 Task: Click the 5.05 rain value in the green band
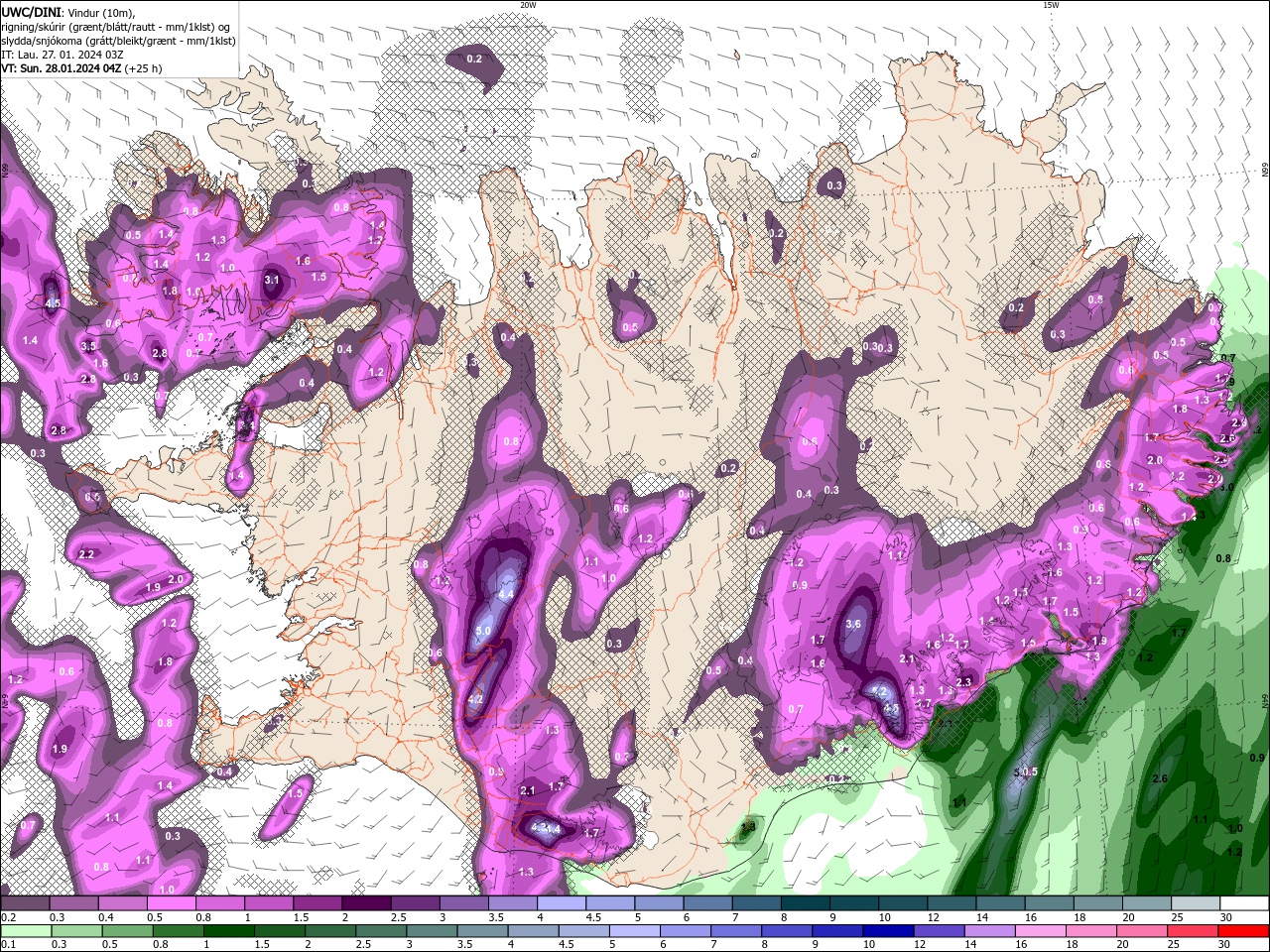tap(1026, 772)
